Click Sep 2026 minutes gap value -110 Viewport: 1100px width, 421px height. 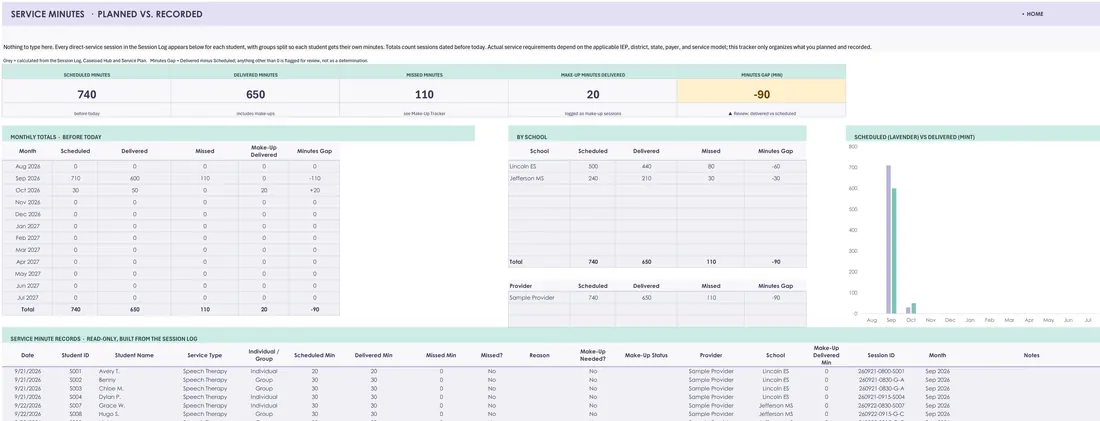click(314, 178)
